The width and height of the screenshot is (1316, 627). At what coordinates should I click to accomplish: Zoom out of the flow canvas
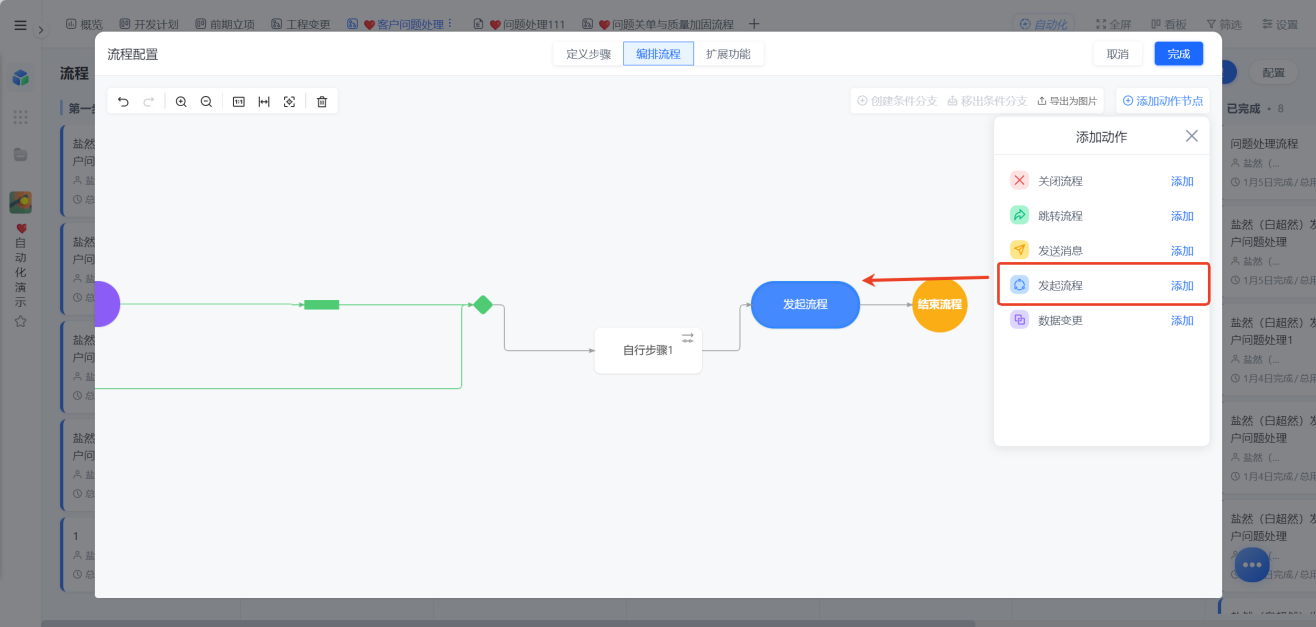(206, 101)
